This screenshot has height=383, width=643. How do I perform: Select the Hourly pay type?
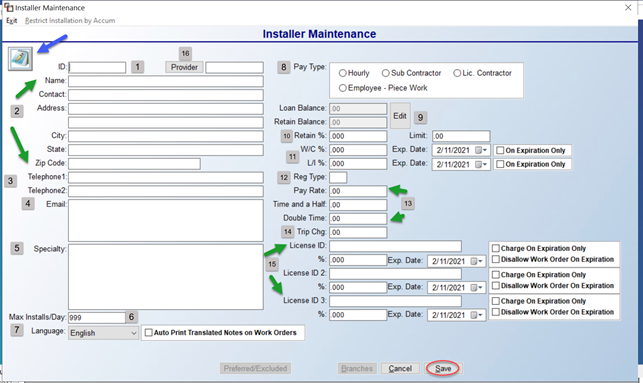[x=342, y=73]
